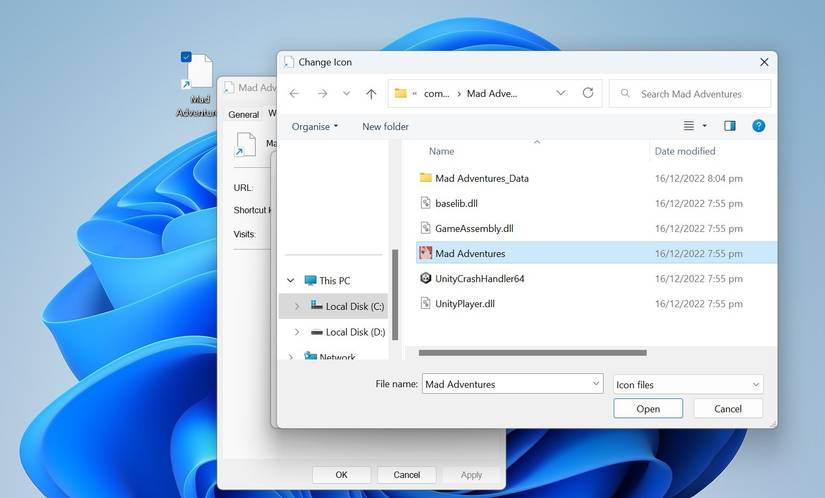
Task: Open the Icon files type dropdown
Action: coord(687,384)
